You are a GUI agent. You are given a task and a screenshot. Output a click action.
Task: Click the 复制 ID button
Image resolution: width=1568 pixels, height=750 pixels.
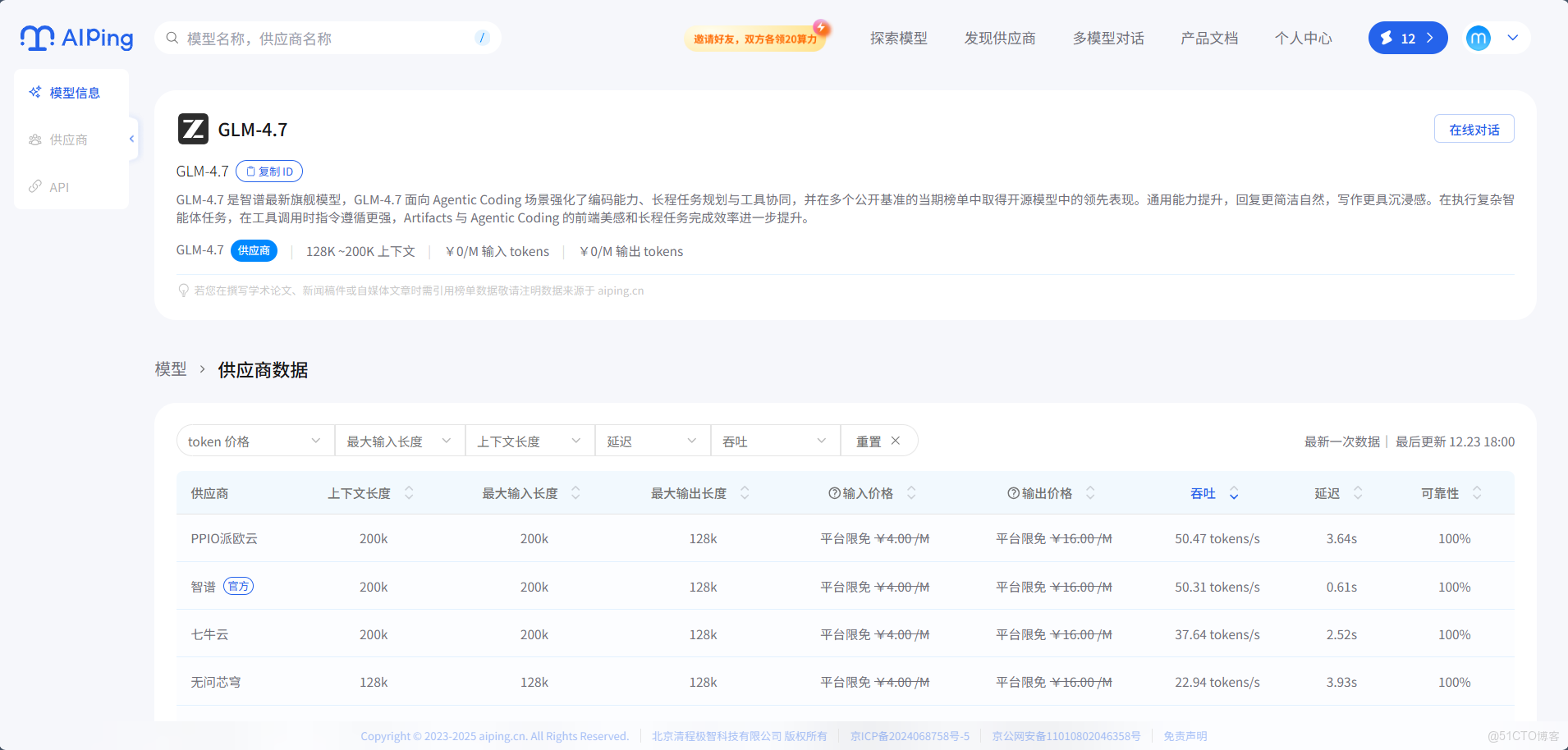tap(269, 171)
